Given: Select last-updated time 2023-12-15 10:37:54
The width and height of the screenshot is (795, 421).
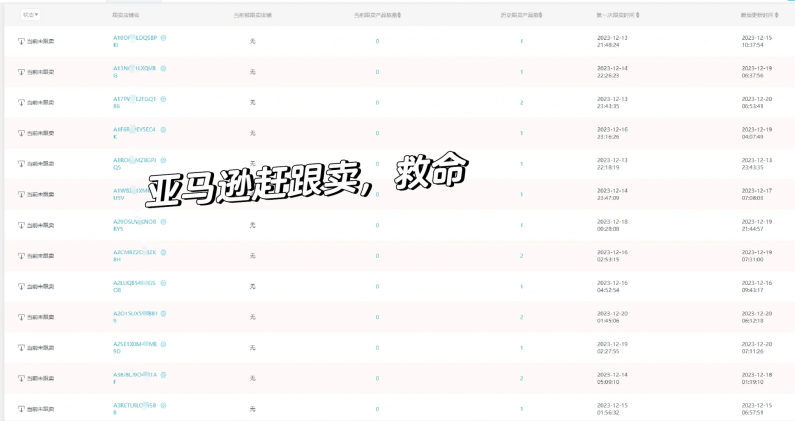Looking at the screenshot, I should click(756, 41).
